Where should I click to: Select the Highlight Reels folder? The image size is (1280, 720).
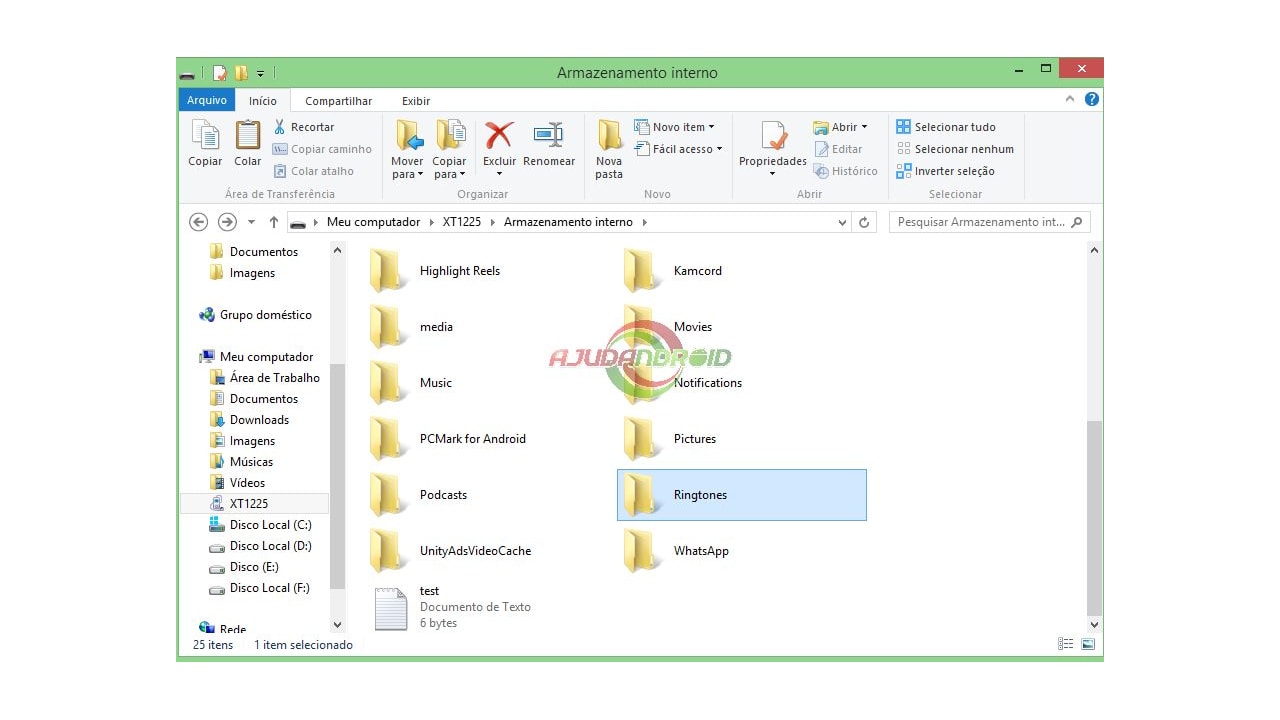(x=435, y=271)
